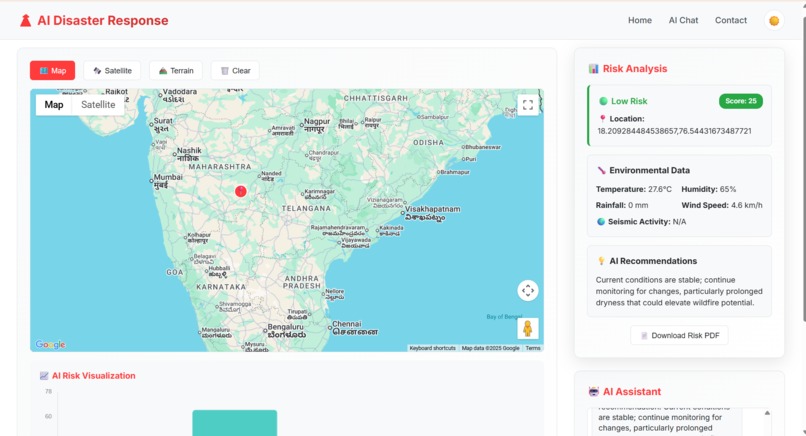
Task: Click the Location pin icon
Action: 602,119
